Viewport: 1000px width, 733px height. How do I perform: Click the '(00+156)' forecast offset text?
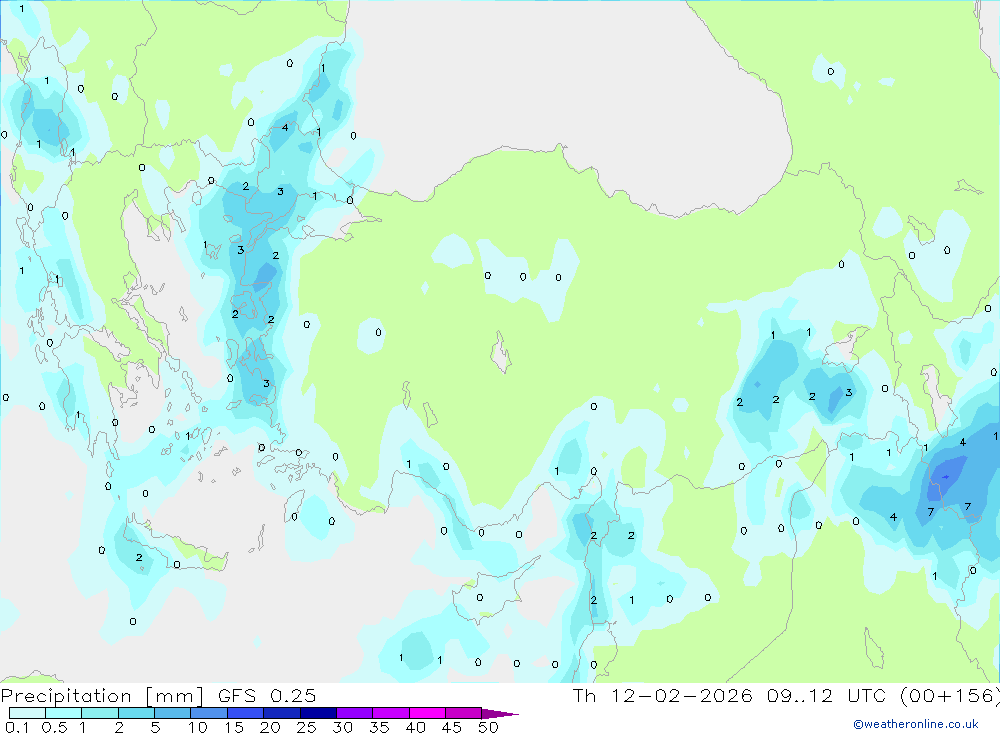(x=950, y=696)
